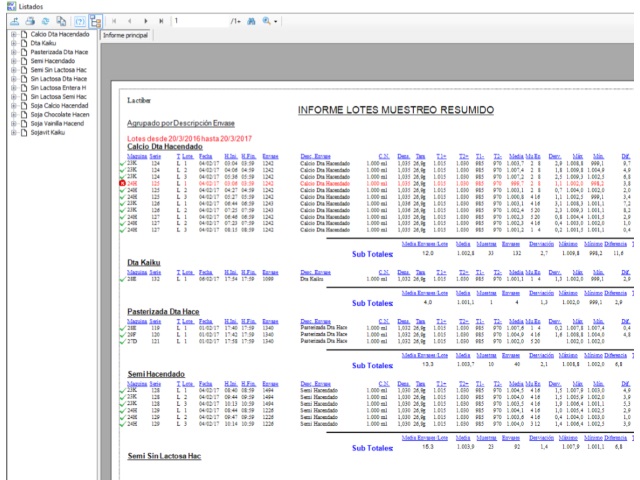Expand the Soja Calcio Hacendad tree node

point(13,106)
